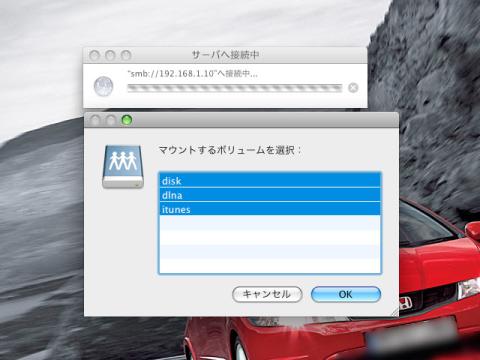The height and width of the screenshot is (360, 480).
Task: Confirm mounting with the OK button
Action: point(346,294)
